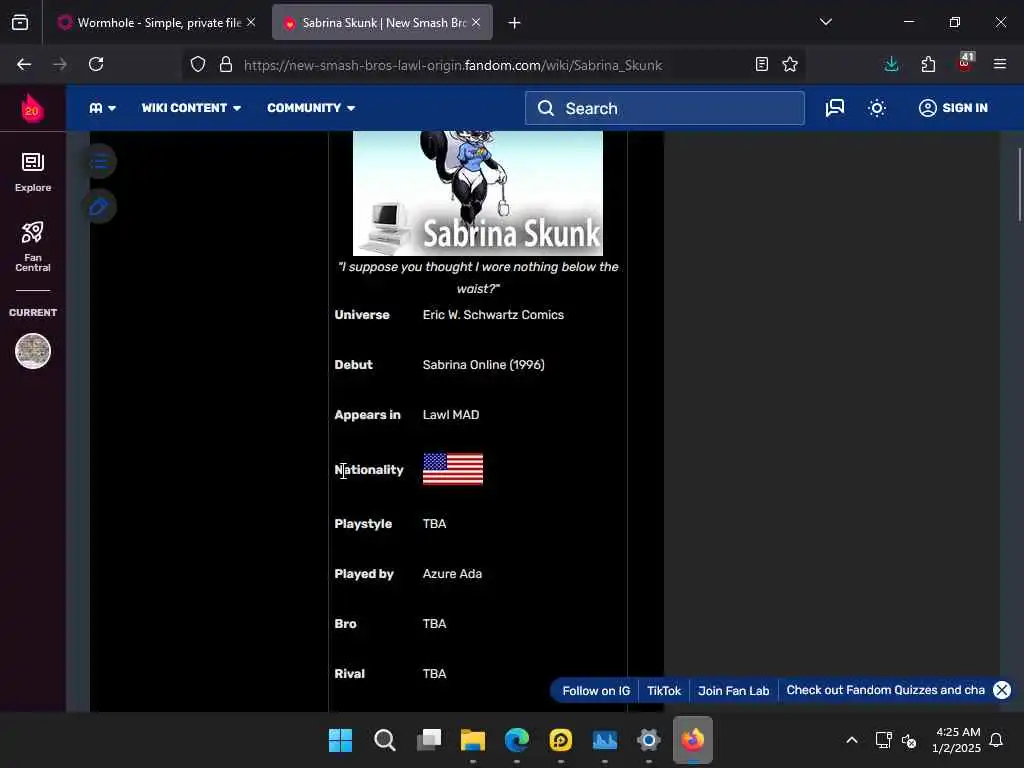
Task: Show hidden system tray icons
Action: (x=852, y=740)
